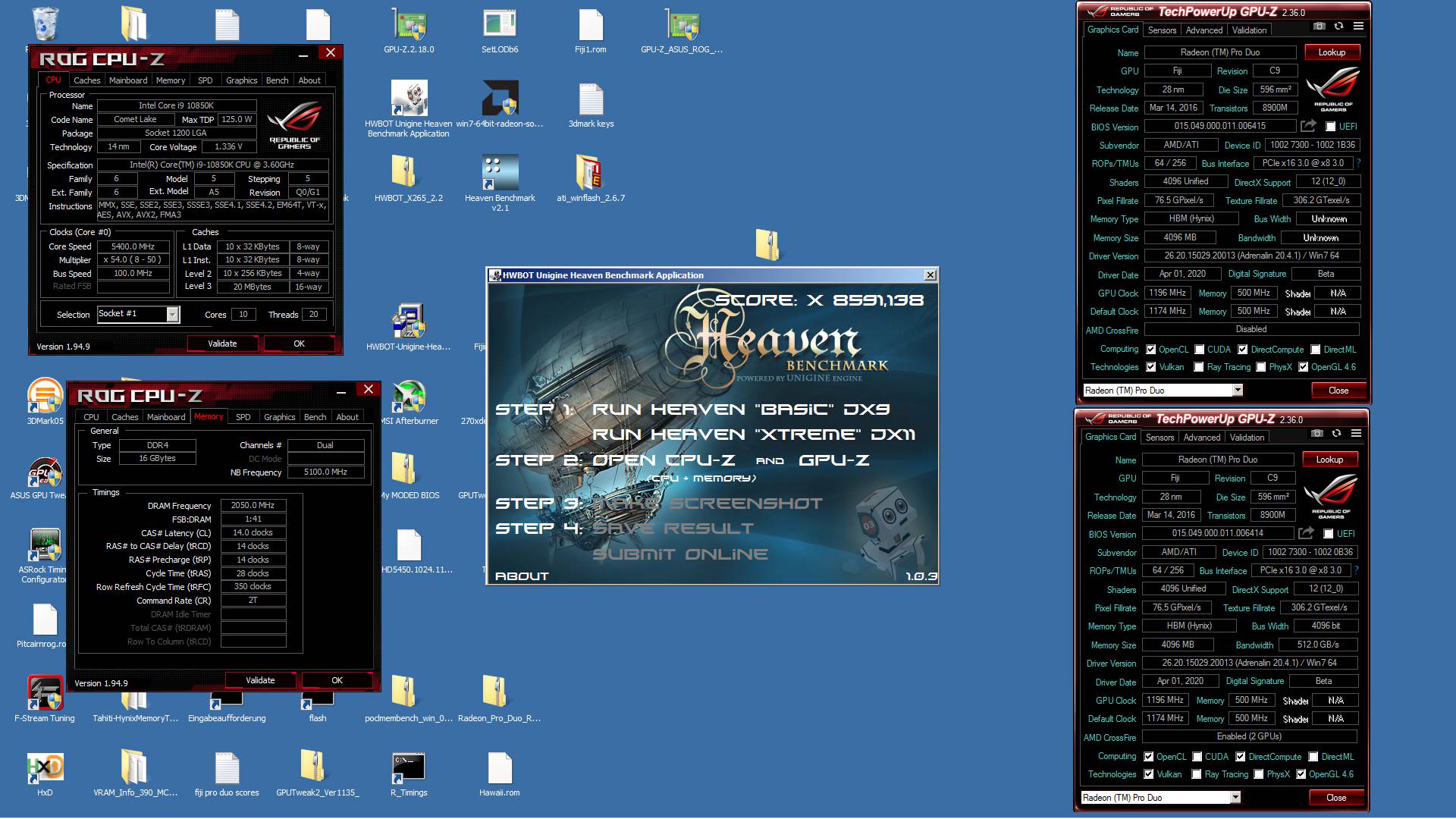Open VRAM_Info_390_MC folder on desktop
Screen dimensions: 1456x819
tap(136, 767)
